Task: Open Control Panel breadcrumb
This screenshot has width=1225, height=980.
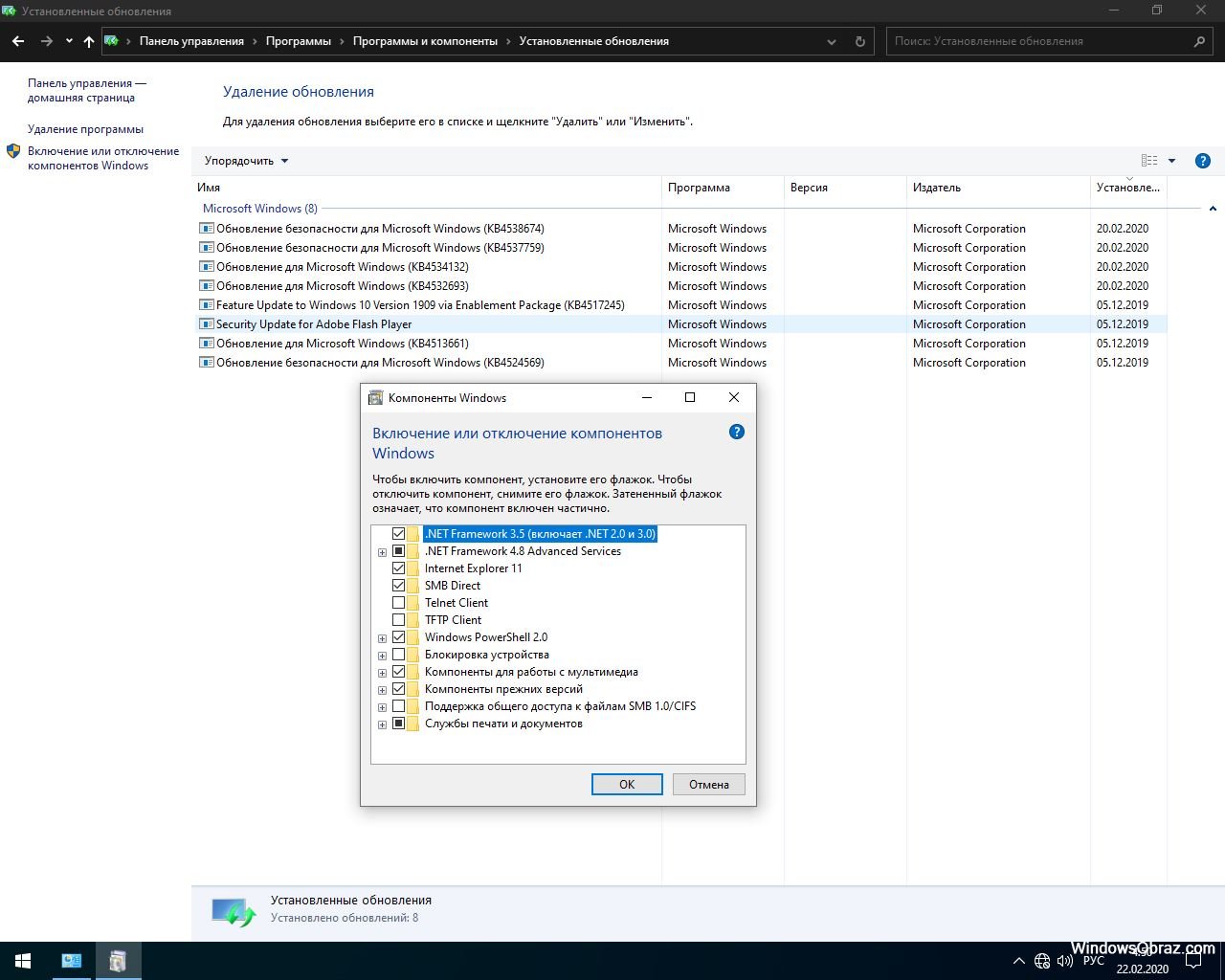Action: (x=191, y=41)
